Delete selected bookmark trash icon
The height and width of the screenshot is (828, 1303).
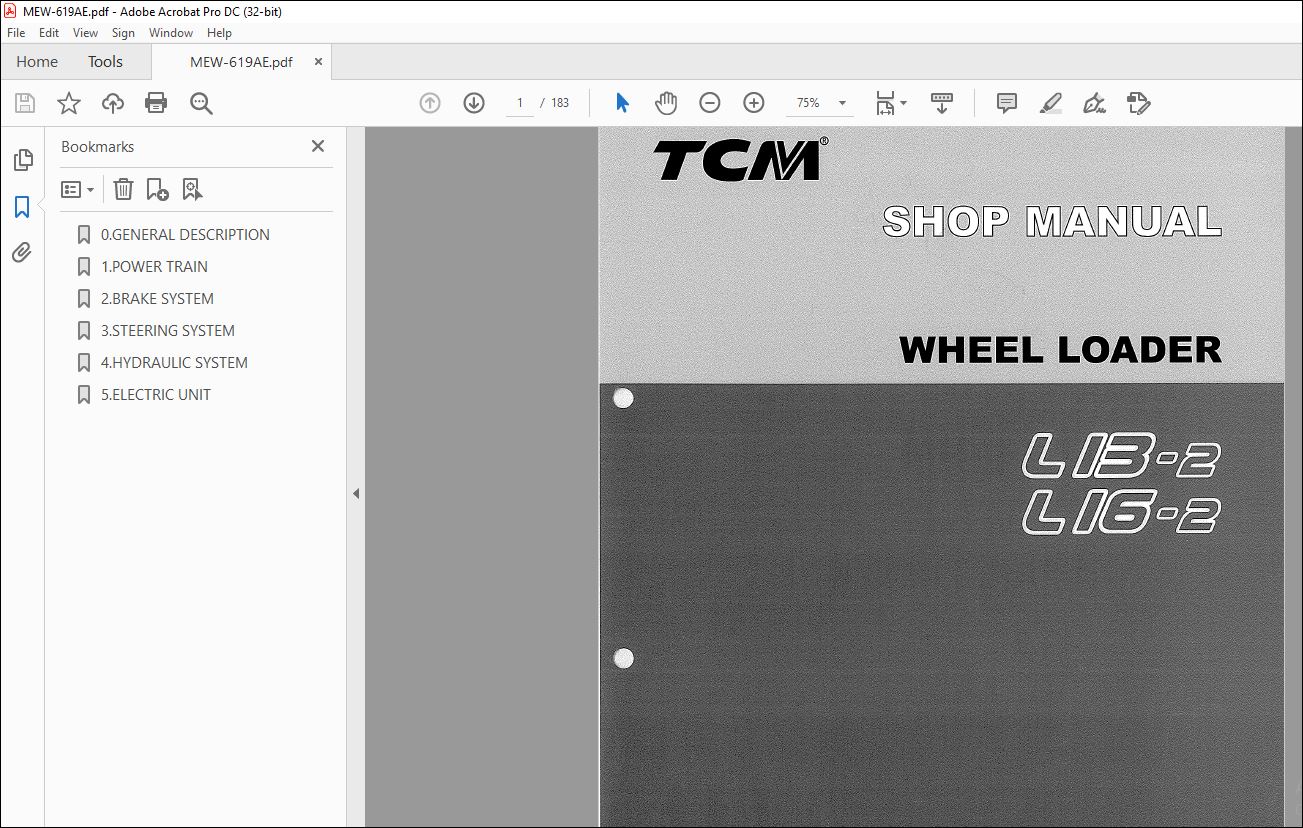coord(123,189)
